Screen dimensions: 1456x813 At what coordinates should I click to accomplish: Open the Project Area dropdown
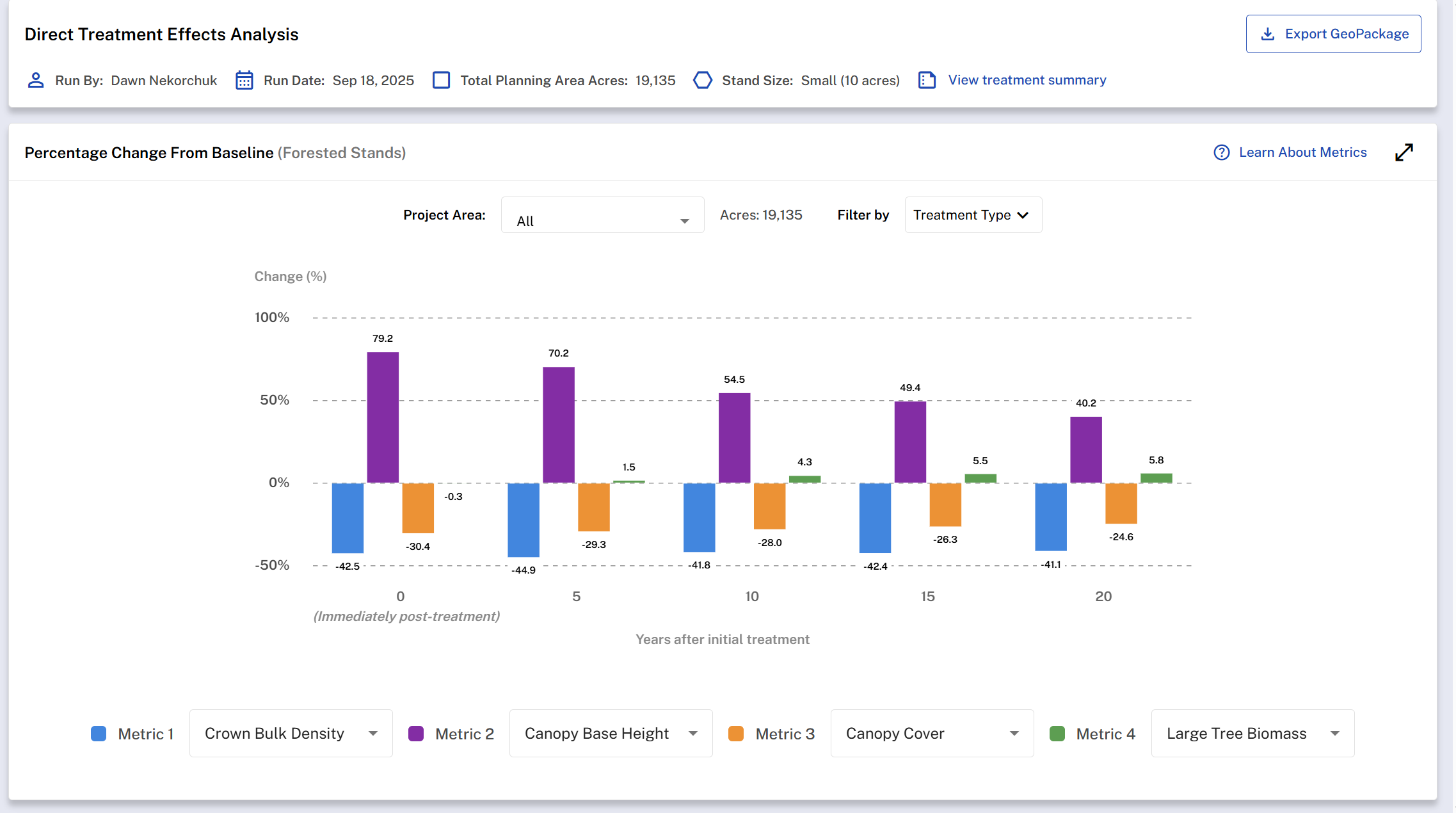(602, 215)
